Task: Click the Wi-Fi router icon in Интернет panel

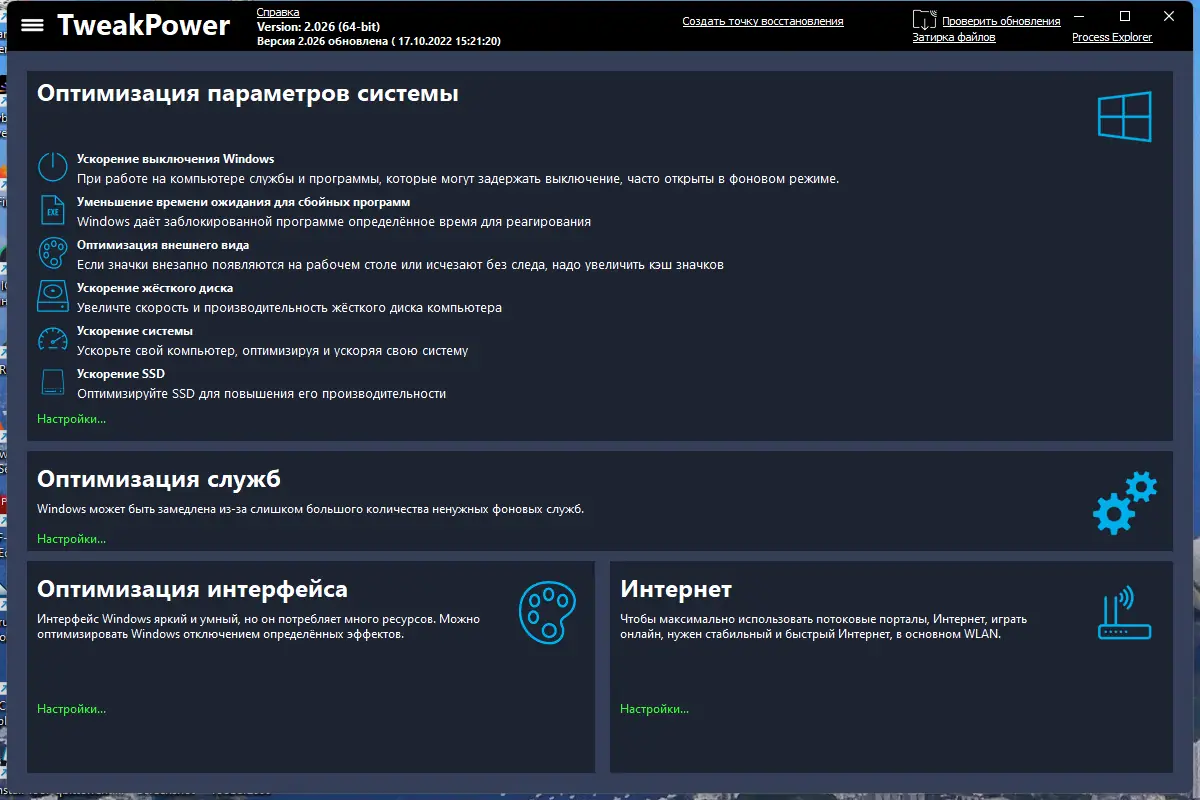Action: pos(1124,613)
